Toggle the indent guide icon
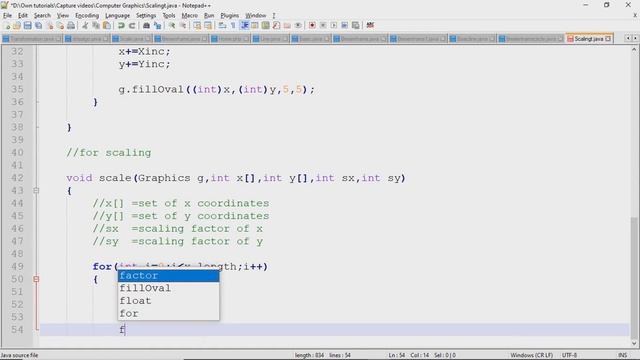640x360 pixels. [244, 25]
